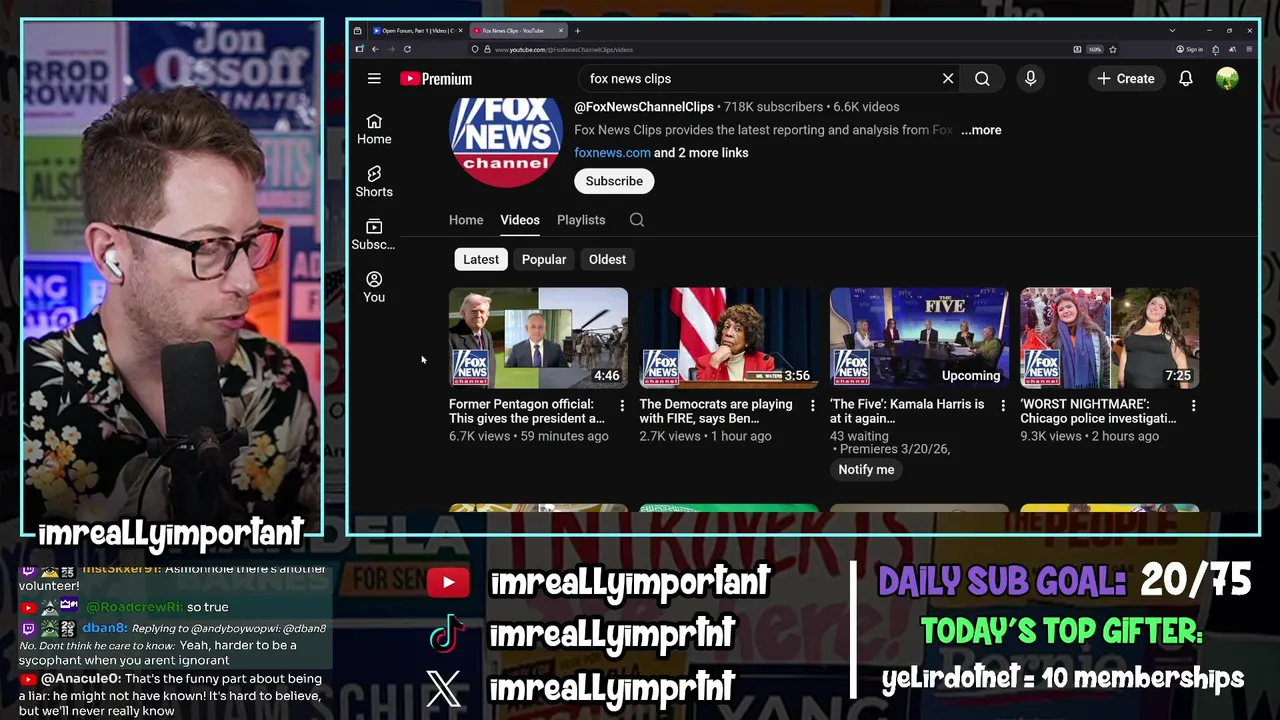Open the channel Home tab
Screen dimensions: 1280x720
click(x=466, y=220)
